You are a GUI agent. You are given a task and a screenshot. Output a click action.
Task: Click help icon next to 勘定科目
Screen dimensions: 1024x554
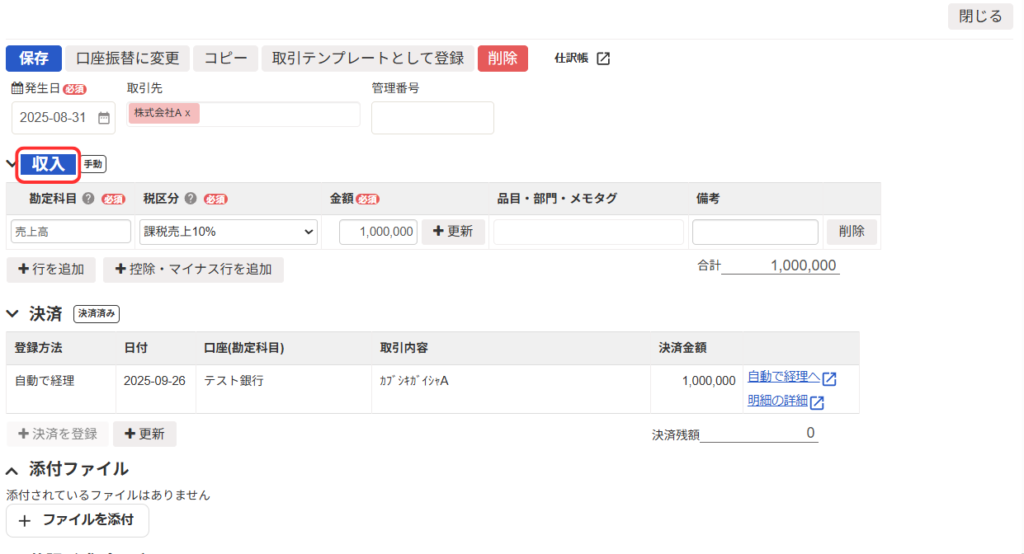(88, 199)
